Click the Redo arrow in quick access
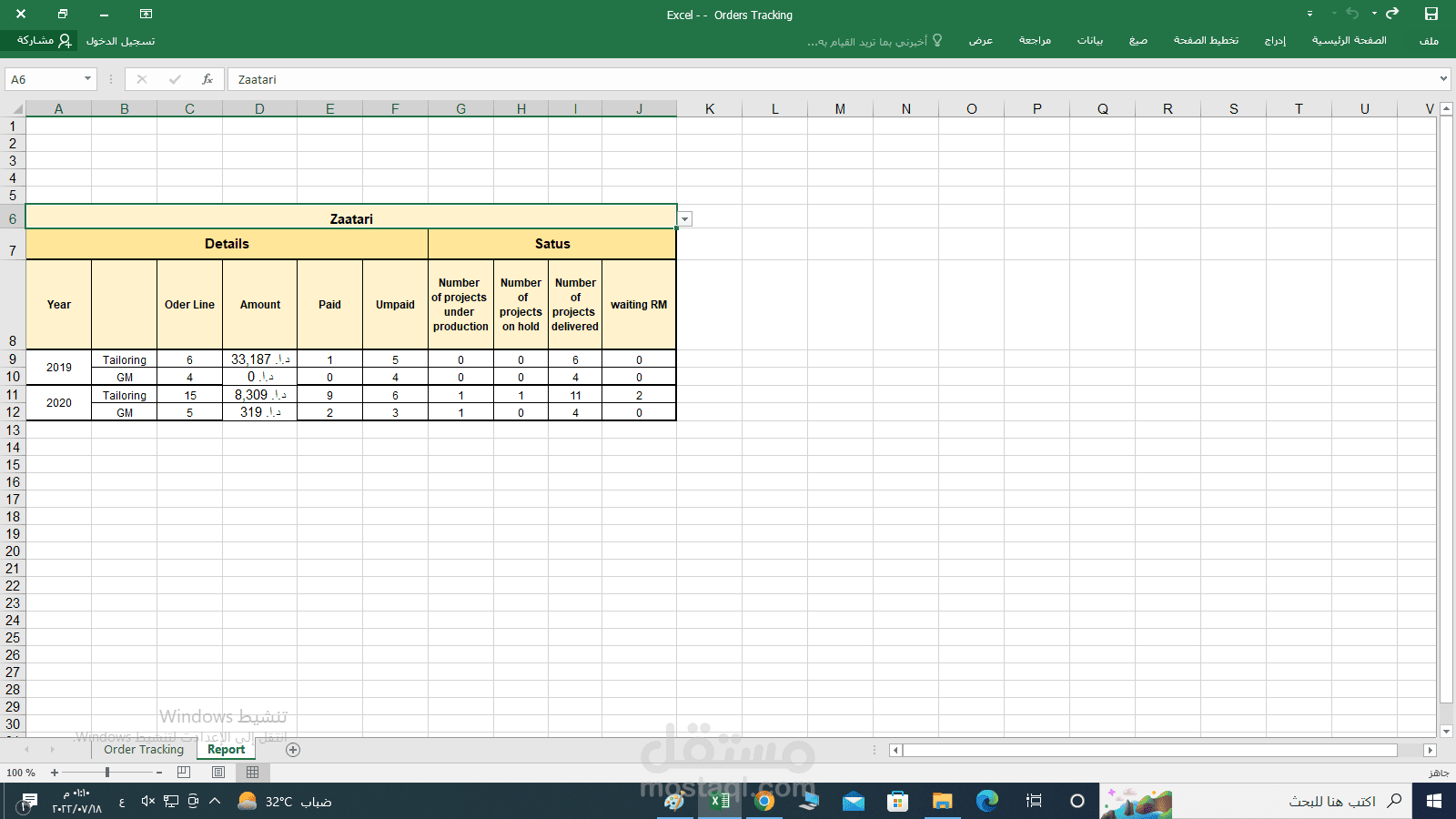 click(1392, 14)
